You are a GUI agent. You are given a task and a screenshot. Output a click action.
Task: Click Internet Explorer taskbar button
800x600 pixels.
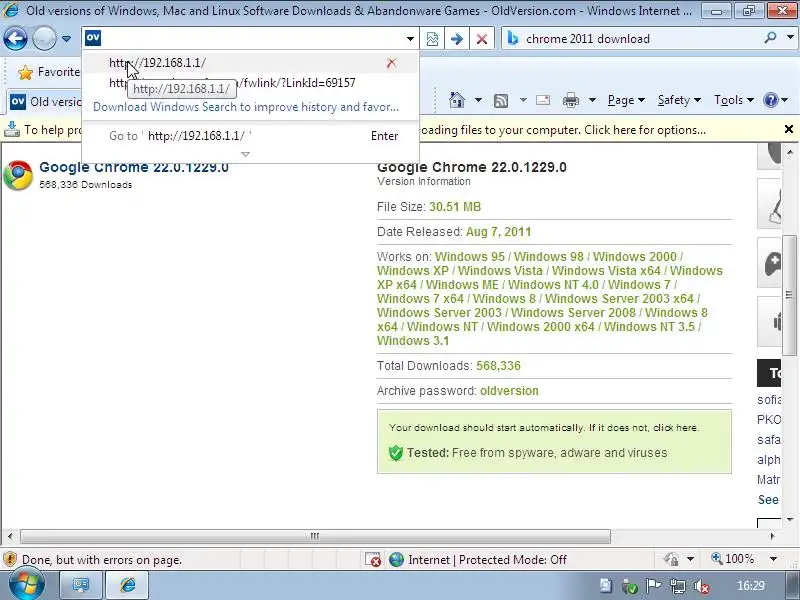tap(127, 585)
